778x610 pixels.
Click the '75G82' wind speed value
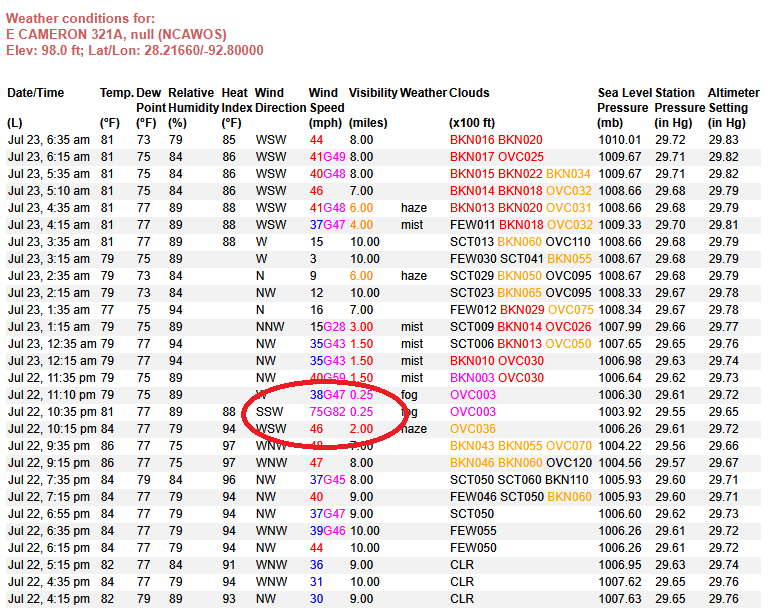tap(327, 412)
